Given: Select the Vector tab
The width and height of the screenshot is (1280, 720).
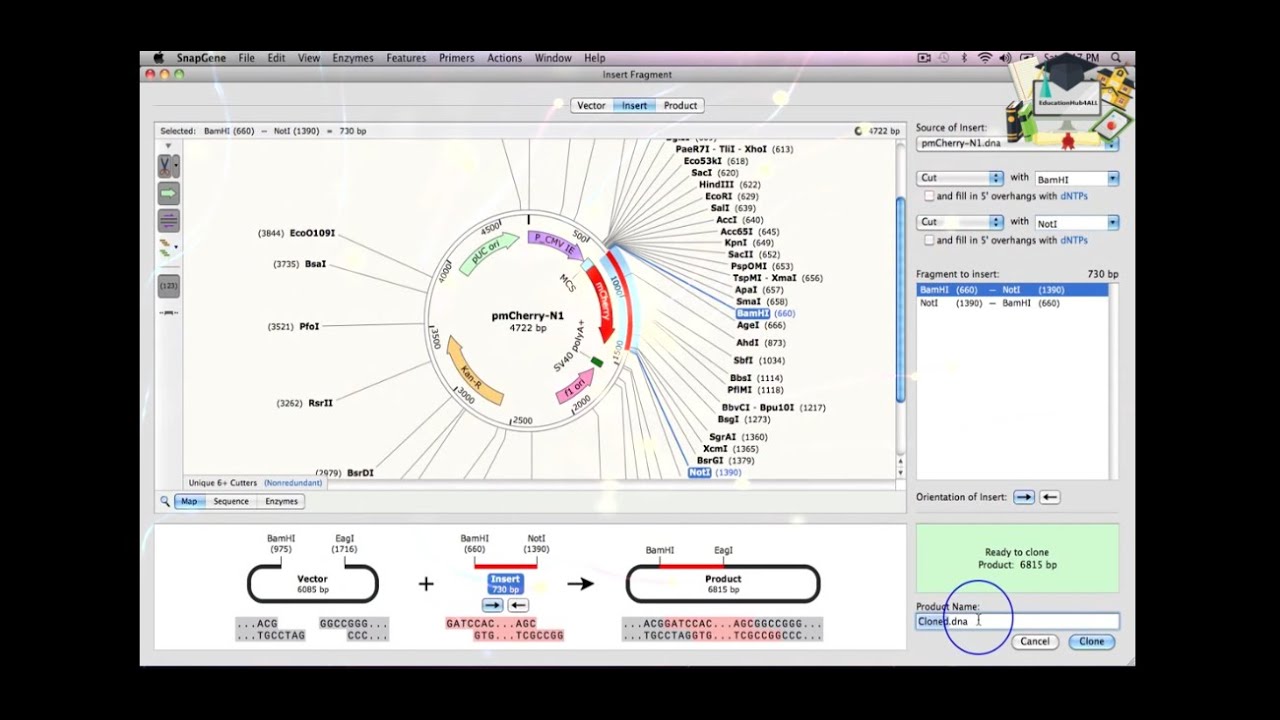Looking at the screenshot, I should 591,105.
